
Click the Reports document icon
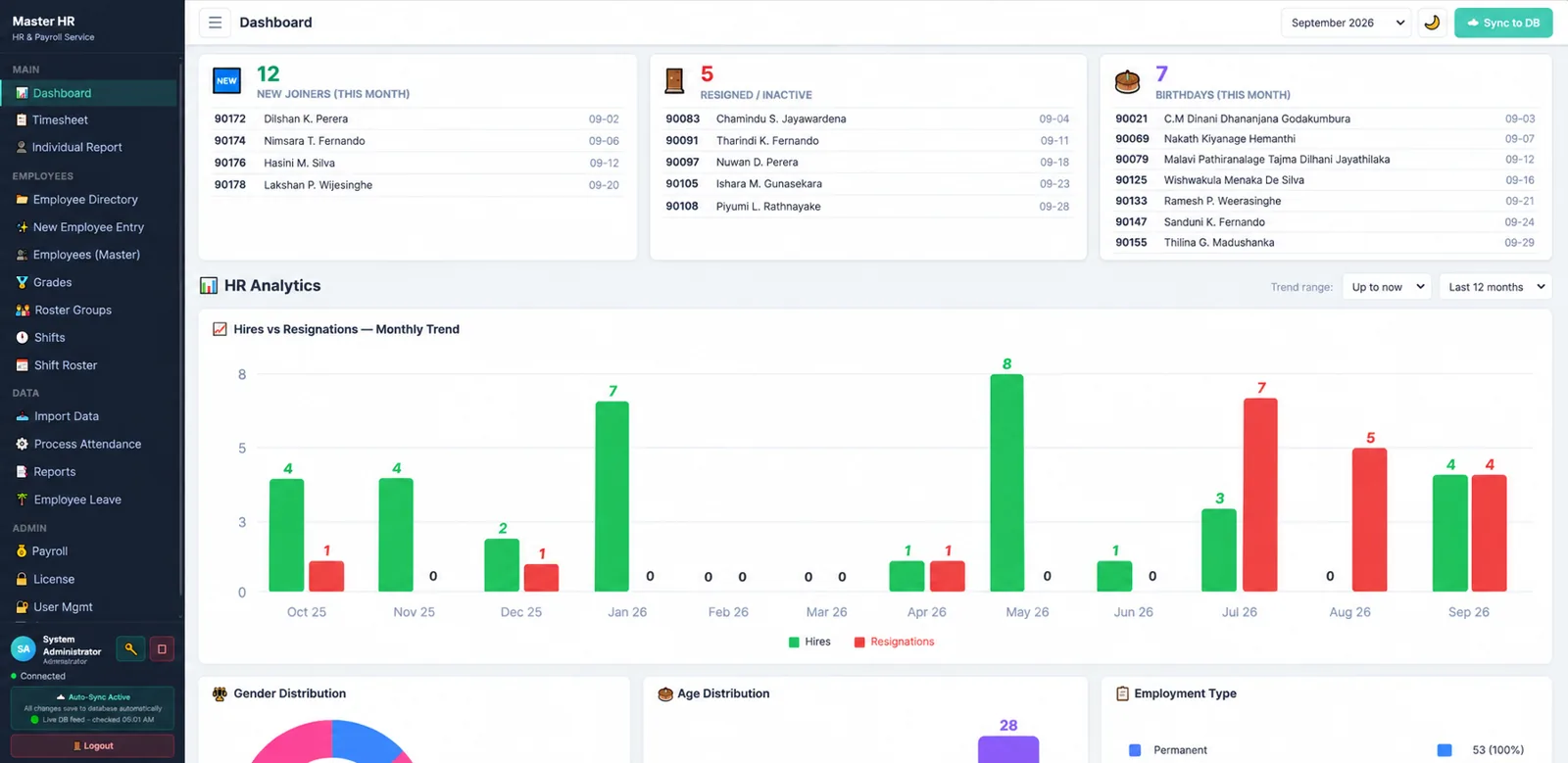click(22, 472)
